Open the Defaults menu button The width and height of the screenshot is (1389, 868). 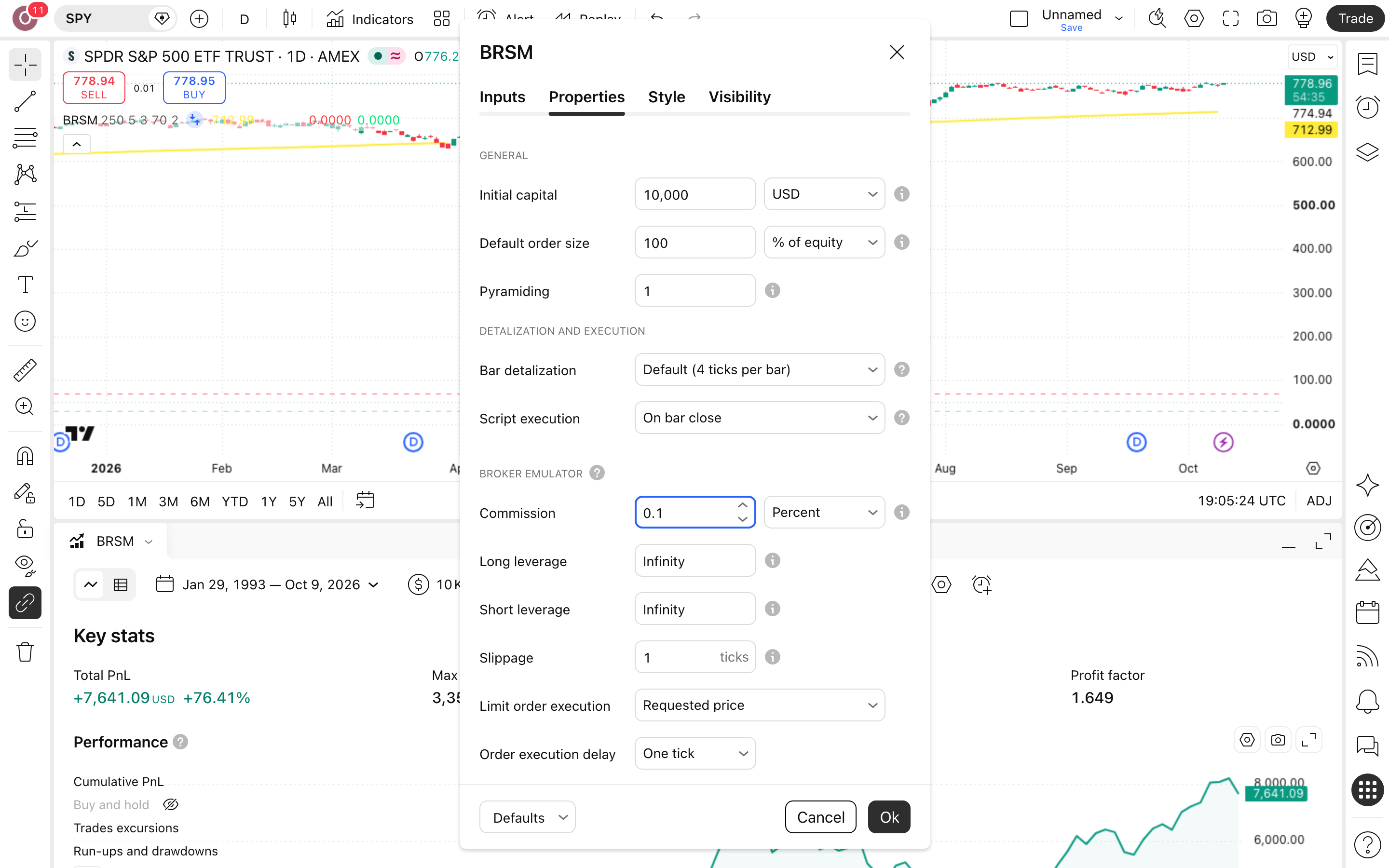click(x=528, y=817)
